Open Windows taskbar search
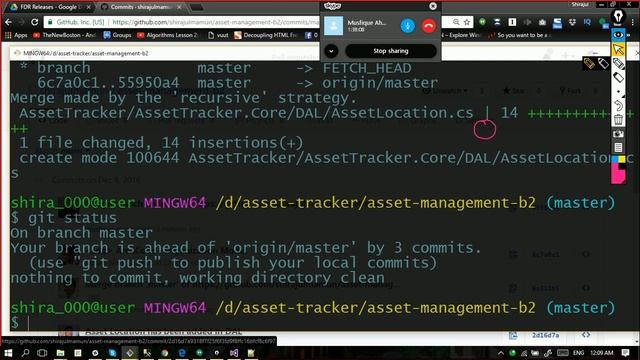This screenshot has height=360, width=640. 25,353
